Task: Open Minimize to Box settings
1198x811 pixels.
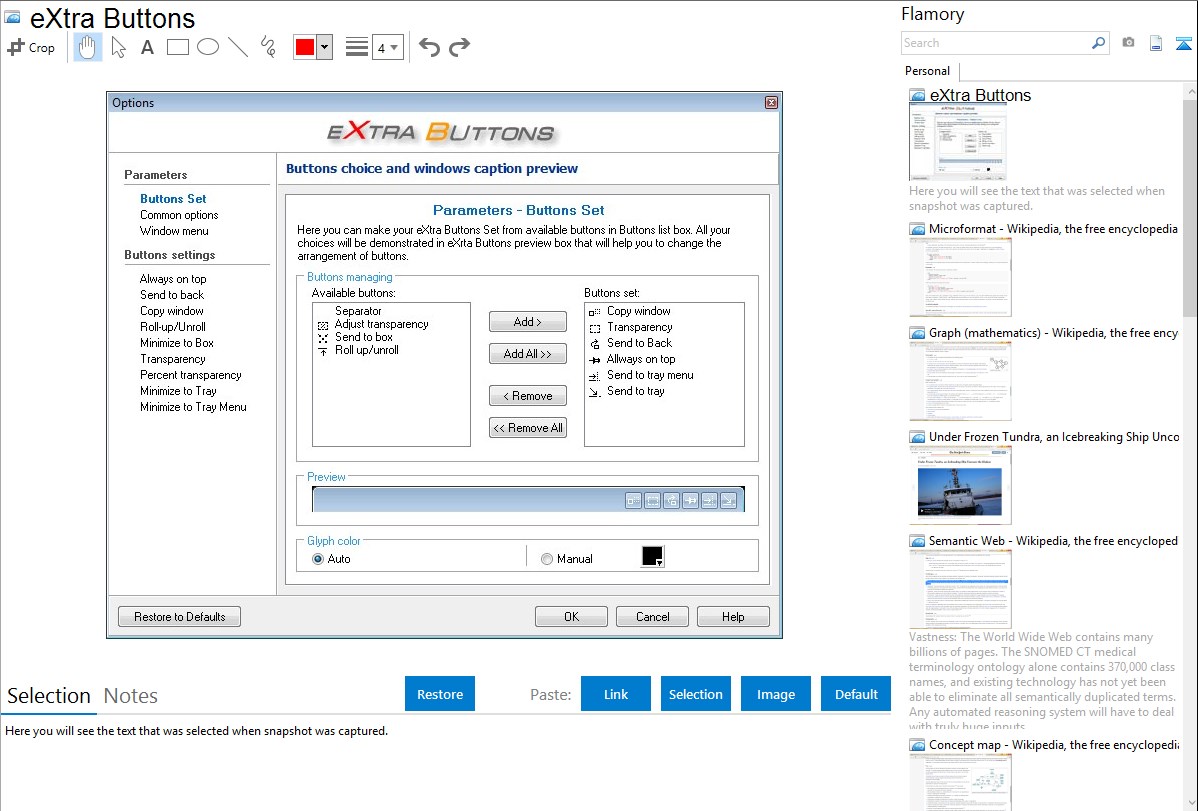Action: coord(176,343)
